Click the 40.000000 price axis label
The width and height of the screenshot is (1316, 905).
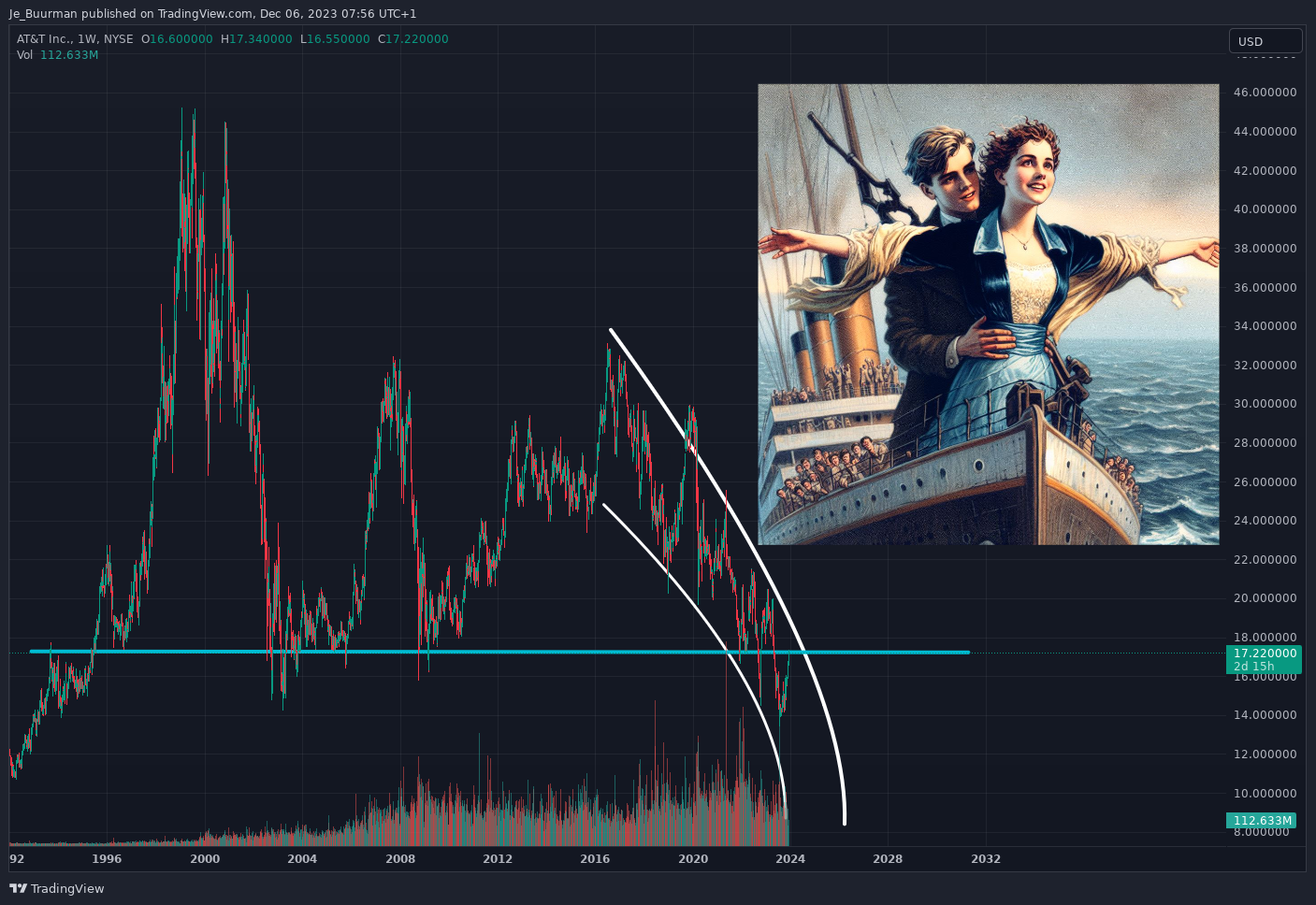click(x=1265, y=209)
